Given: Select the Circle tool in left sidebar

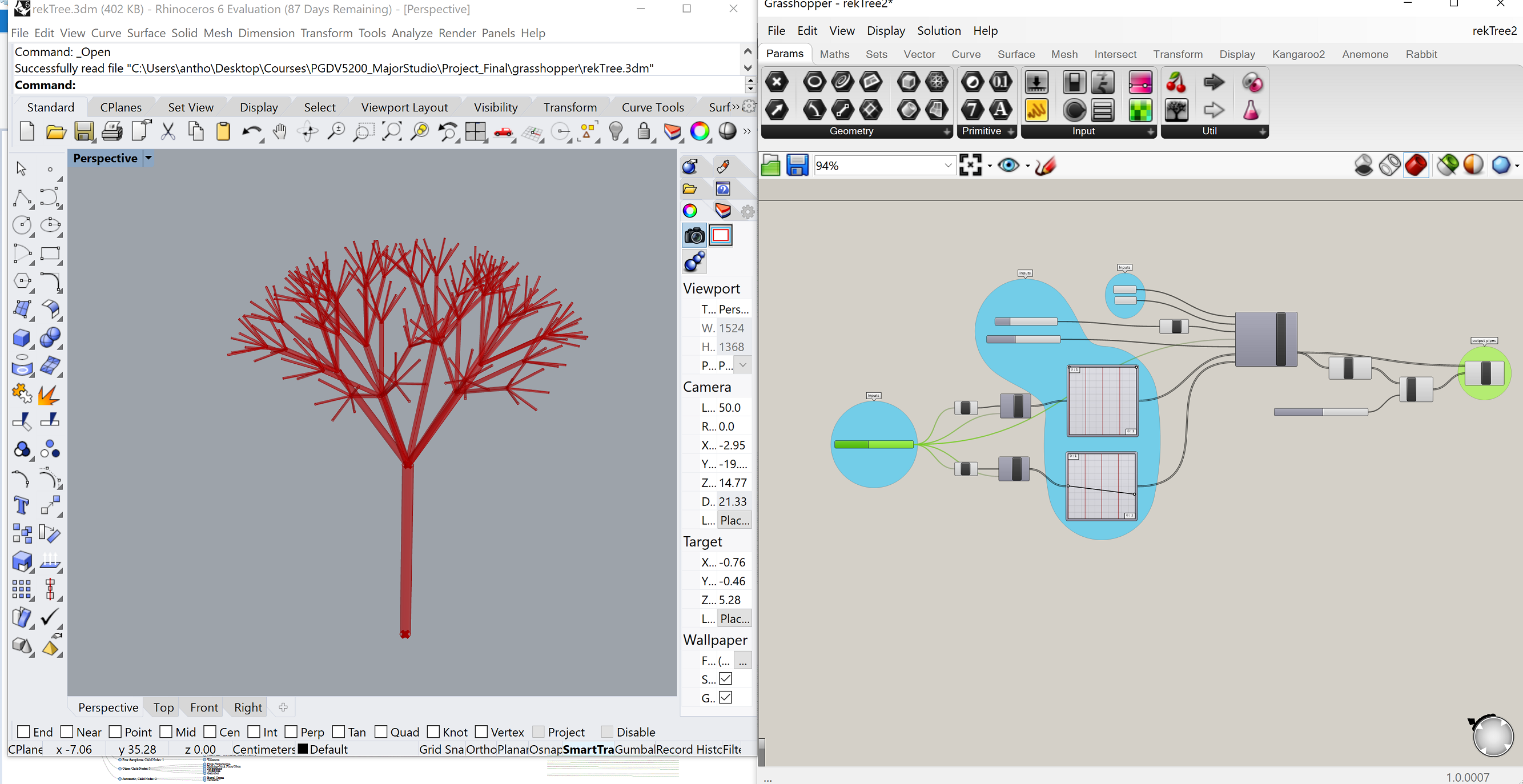Looking at the screenshot, I should tap(22, 226).
